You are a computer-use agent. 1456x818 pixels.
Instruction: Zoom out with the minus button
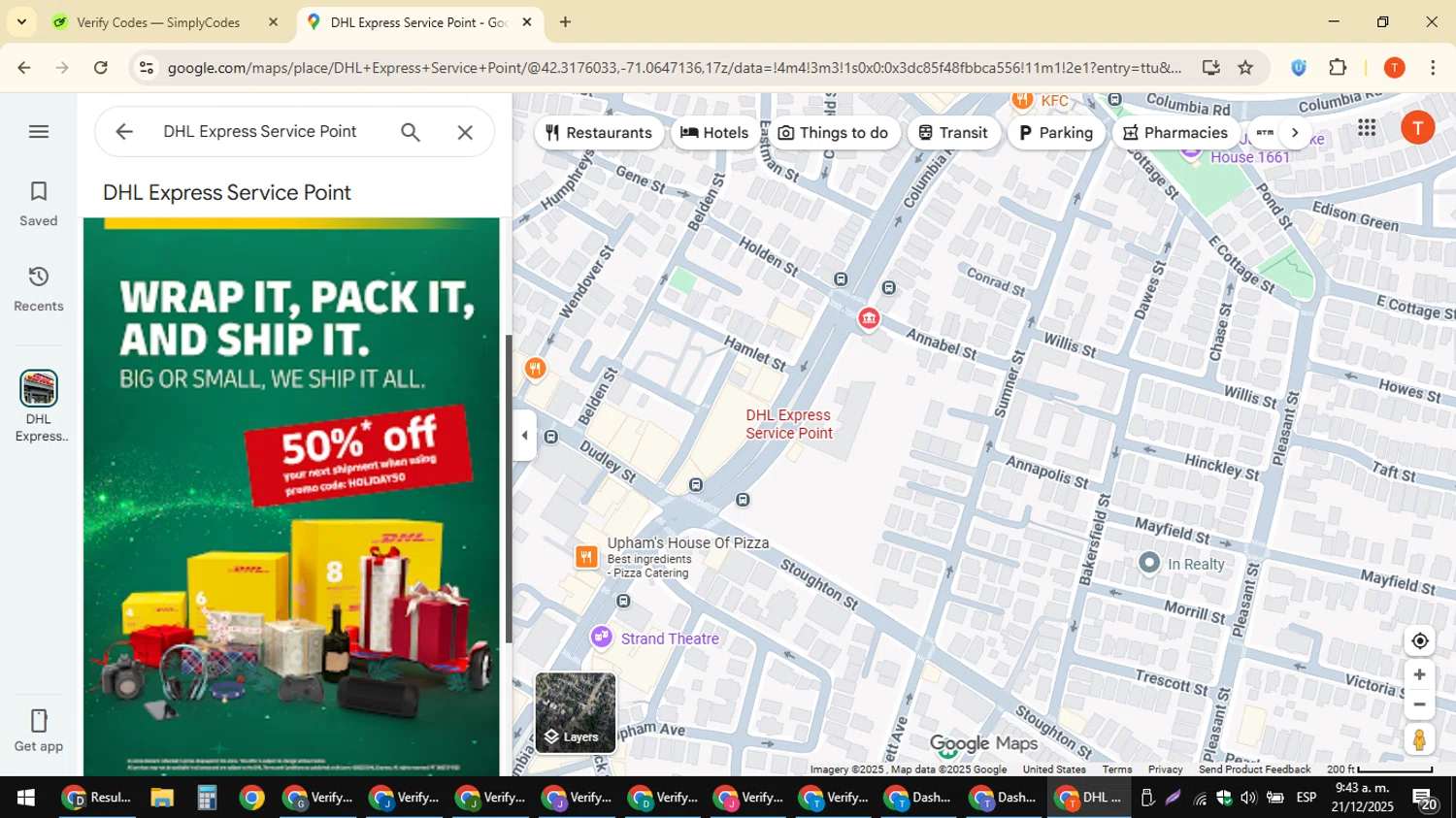tap(1419, 704)
